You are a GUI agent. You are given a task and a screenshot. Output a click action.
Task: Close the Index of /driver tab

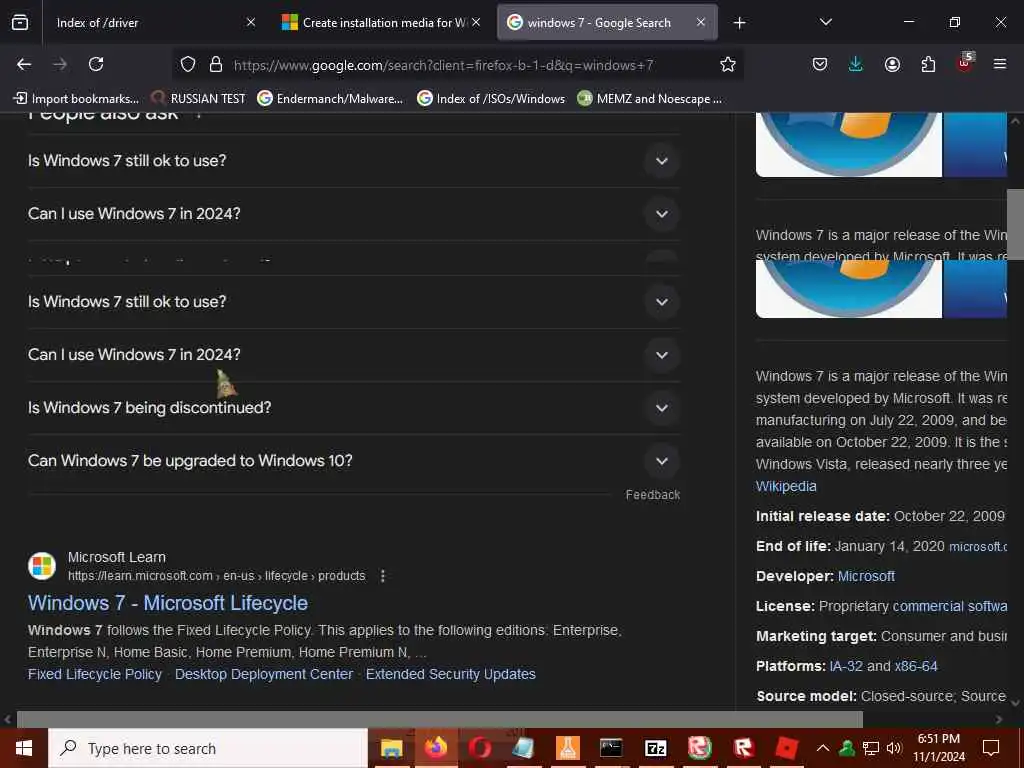(251, 22)
